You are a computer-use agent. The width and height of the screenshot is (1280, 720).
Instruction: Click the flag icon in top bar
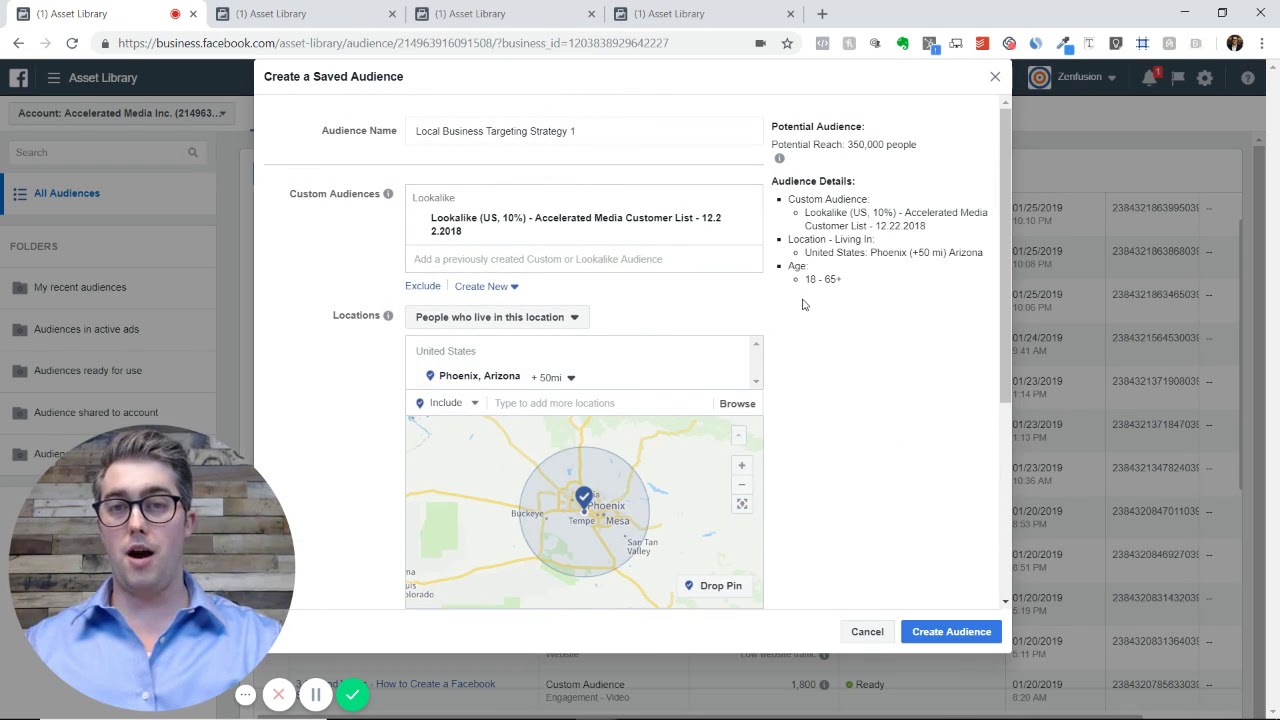[1178, 78]
